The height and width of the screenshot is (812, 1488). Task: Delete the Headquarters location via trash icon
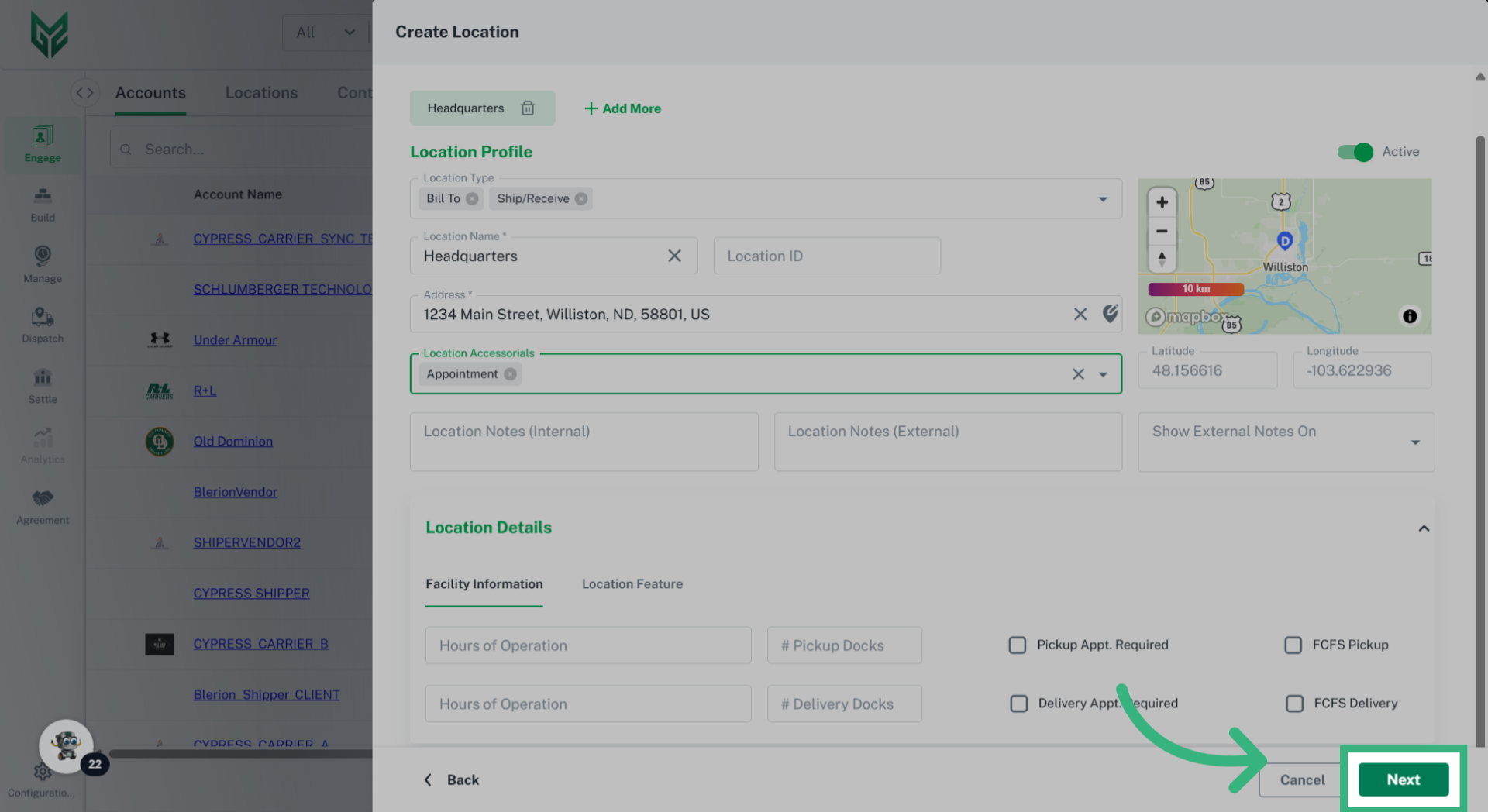tap(528, 108)
